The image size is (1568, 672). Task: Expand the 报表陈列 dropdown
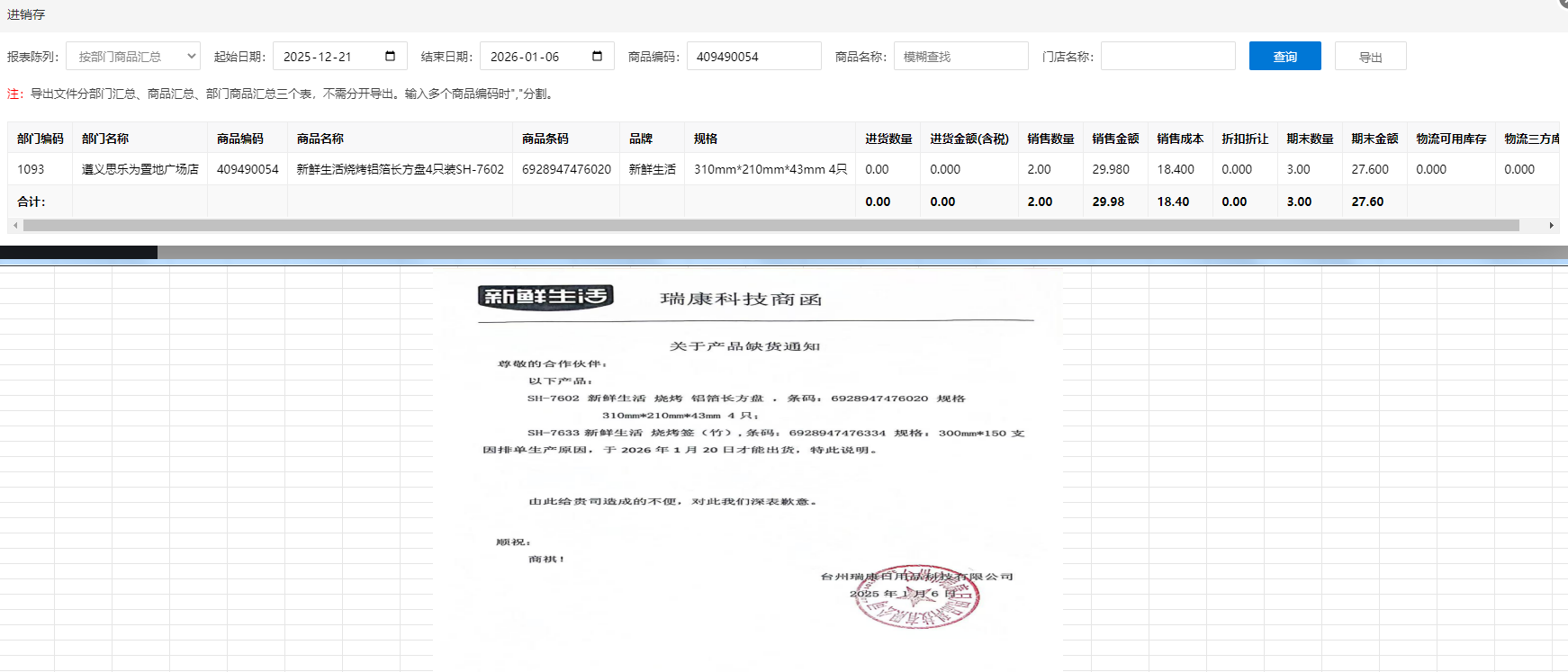(133, 56)
